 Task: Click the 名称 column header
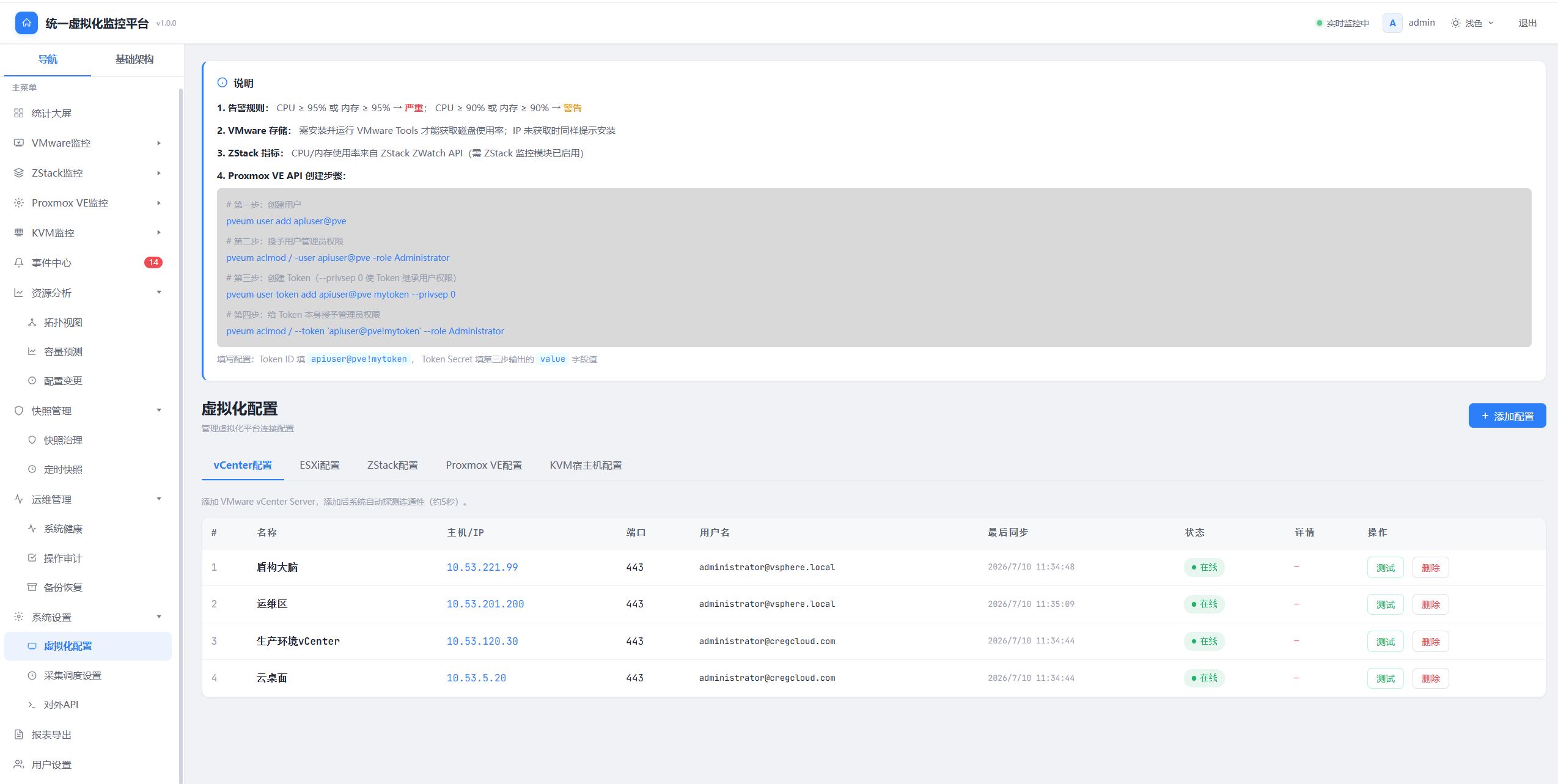click(x=266, y=532)
